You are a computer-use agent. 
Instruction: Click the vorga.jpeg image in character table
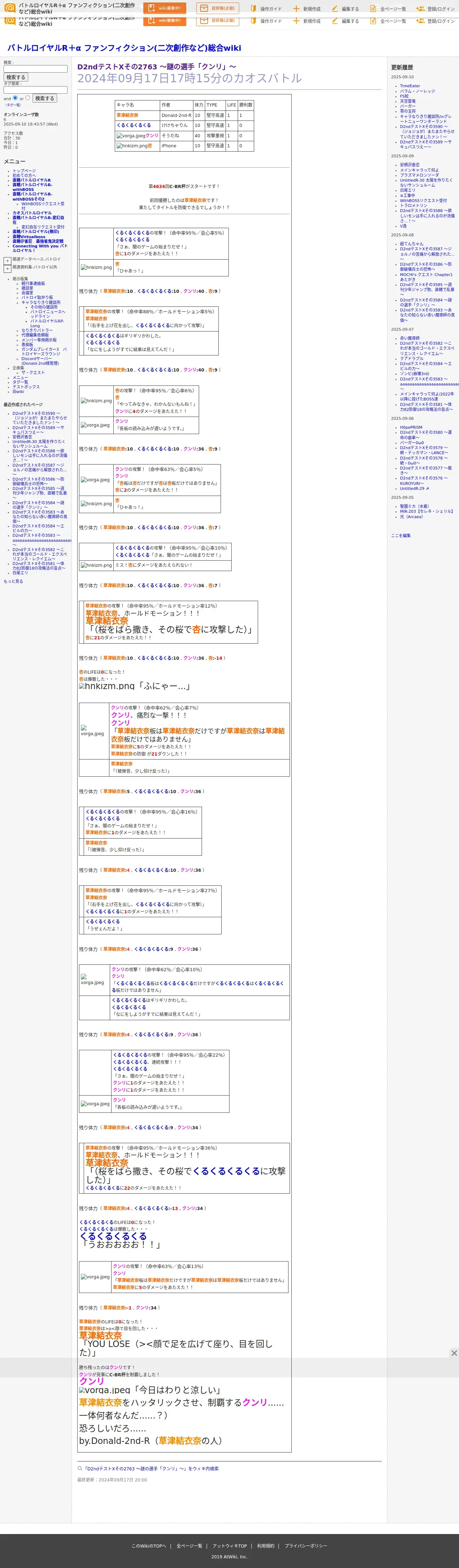131,136
